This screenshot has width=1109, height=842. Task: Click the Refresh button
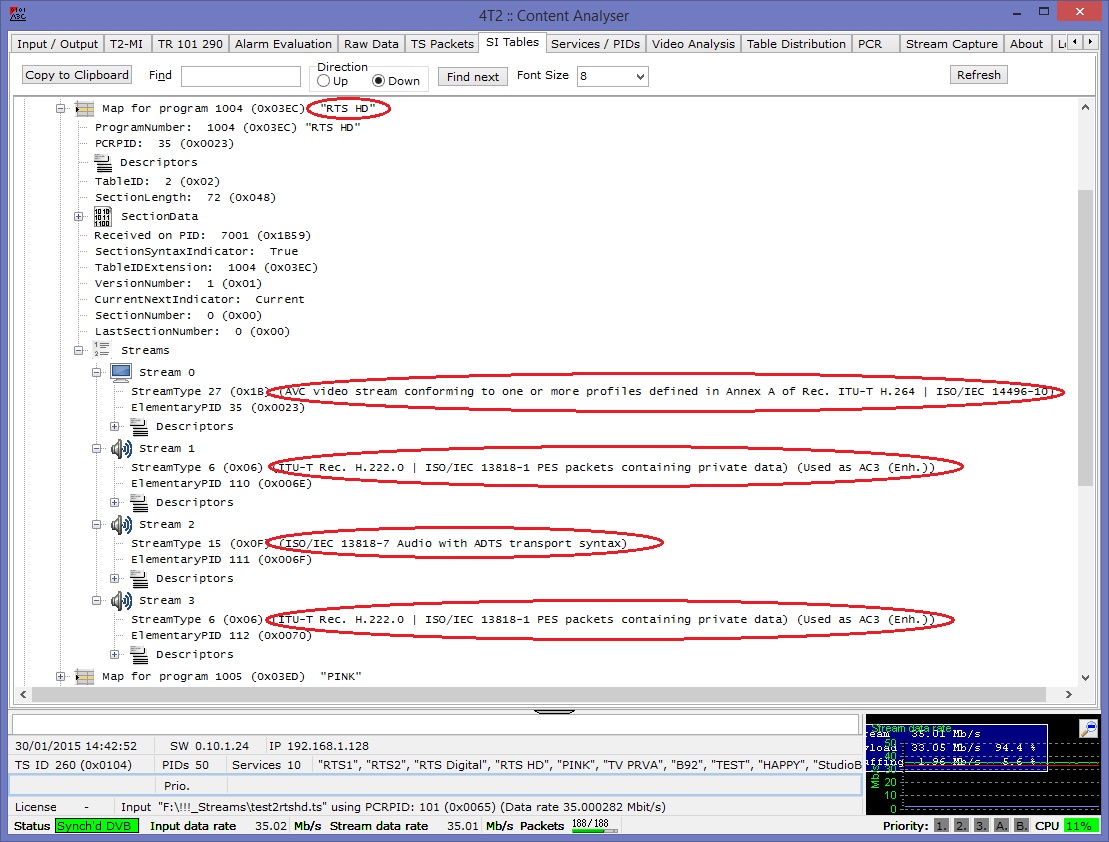pos(978,75)
